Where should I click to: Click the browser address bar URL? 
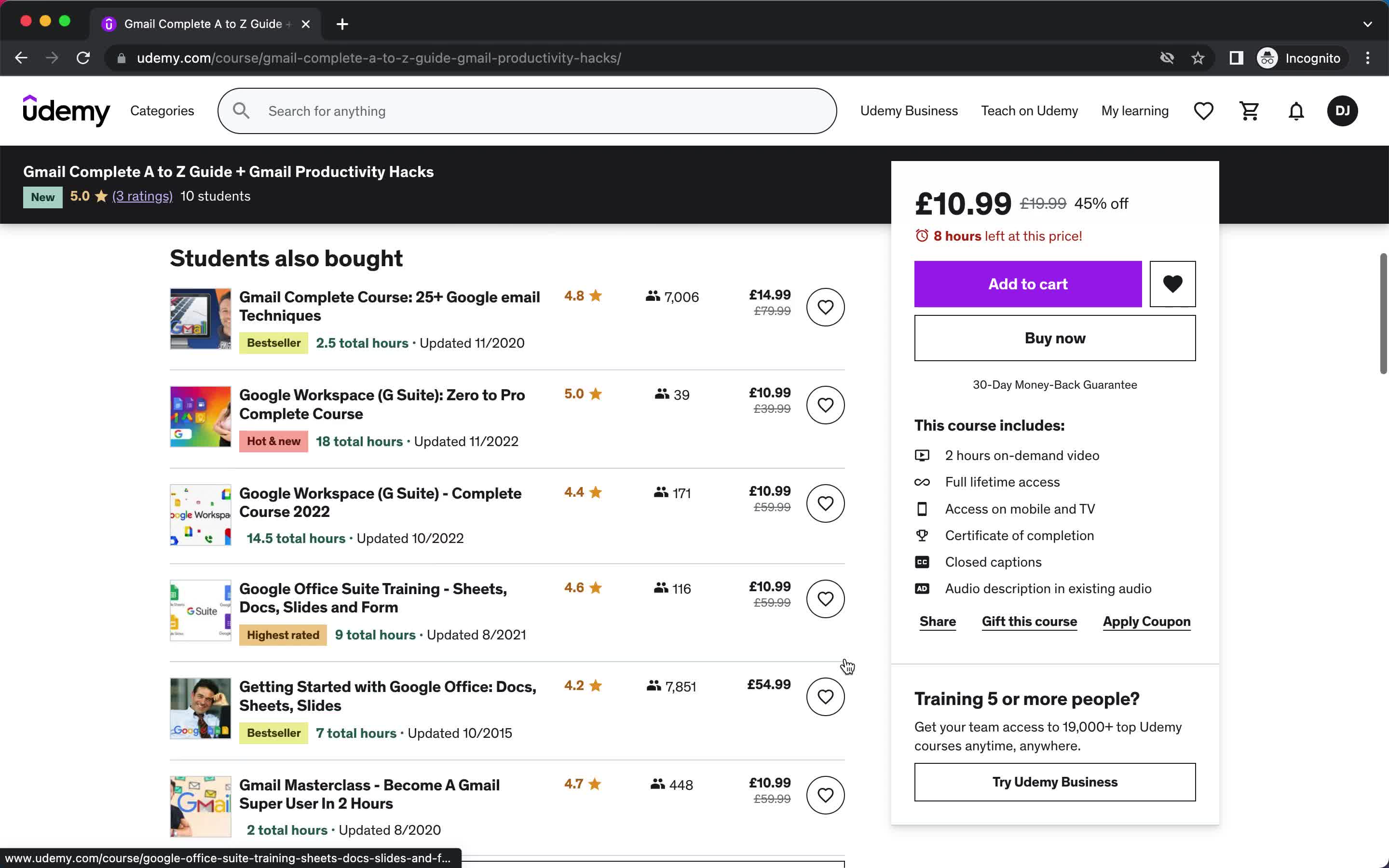click(379, 58)
